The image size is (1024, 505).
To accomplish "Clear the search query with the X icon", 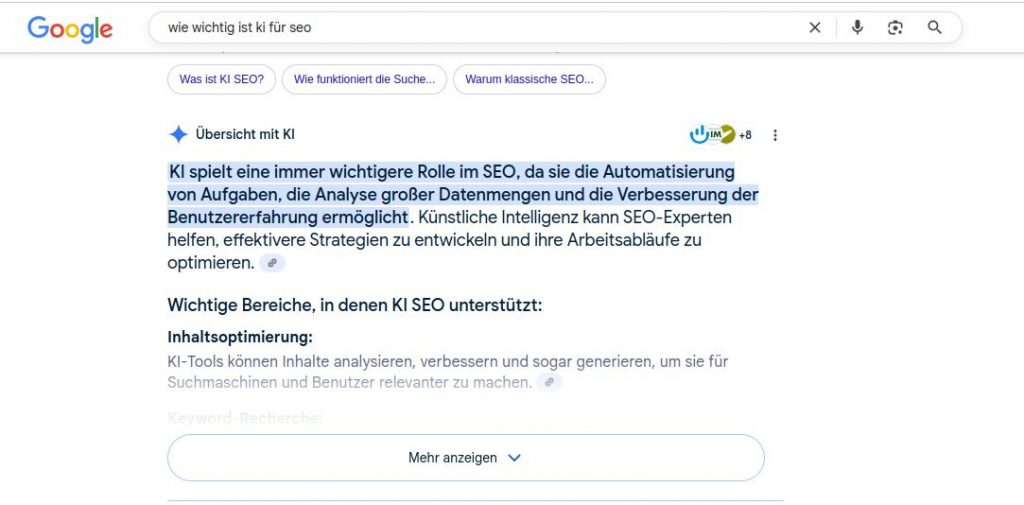I will pyautogui.click(x=814, y=27).
